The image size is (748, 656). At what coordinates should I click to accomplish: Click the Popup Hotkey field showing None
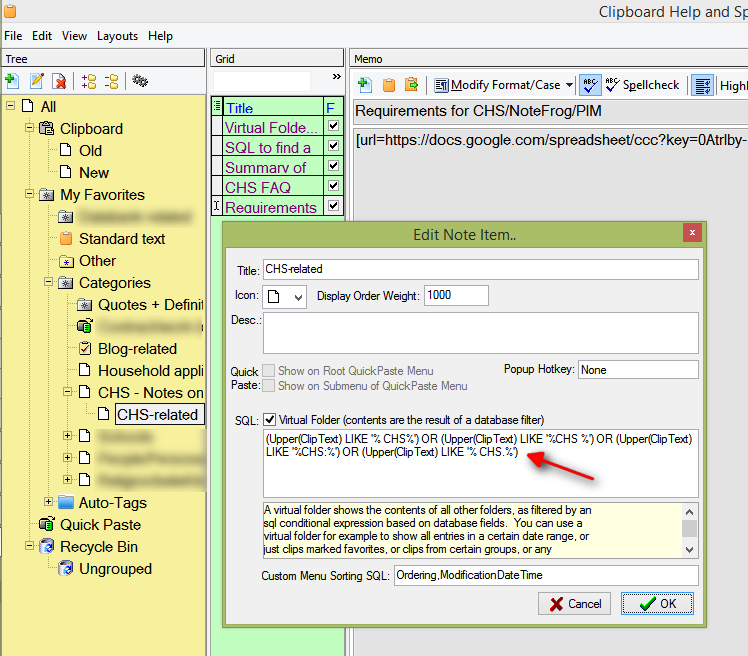pos(638,369)
